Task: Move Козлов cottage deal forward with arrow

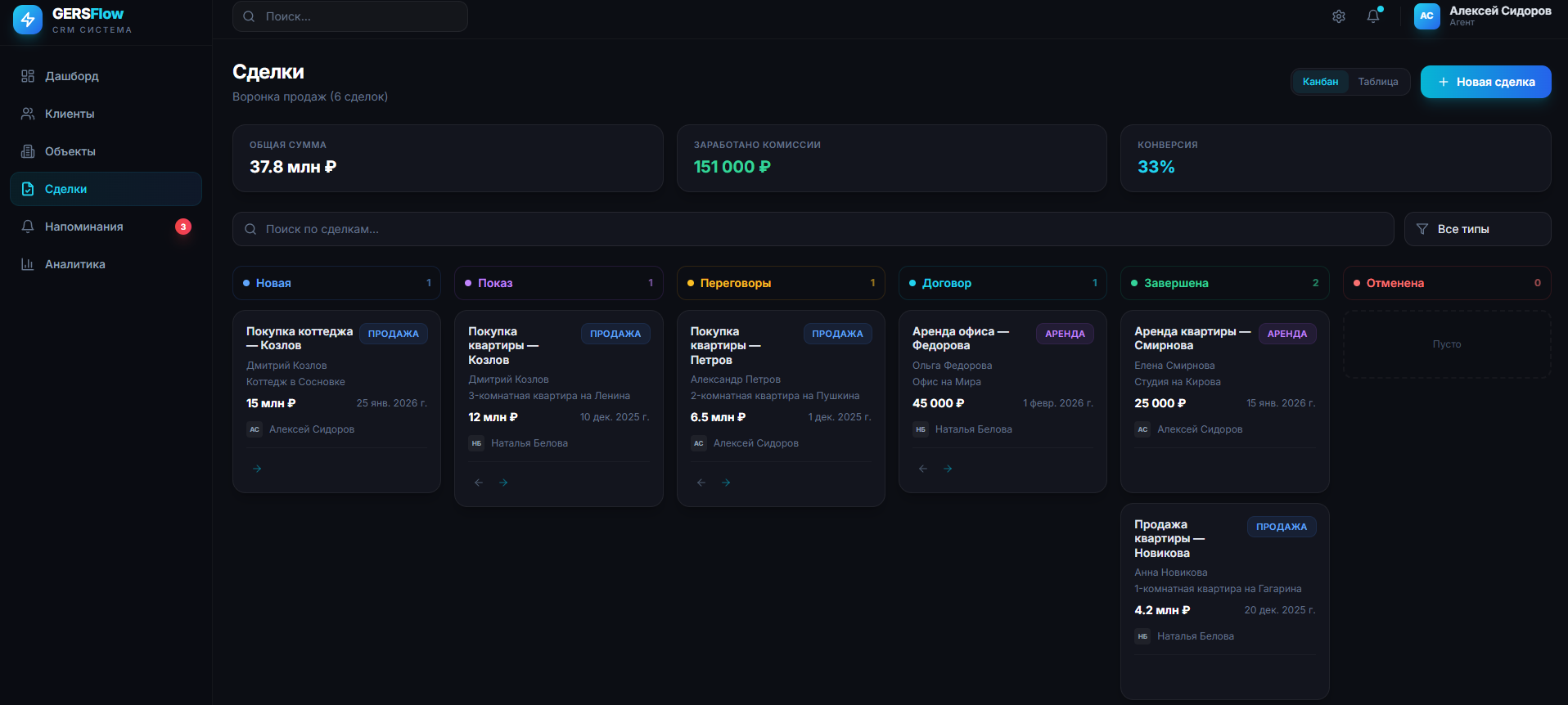Action: [257, 469]
